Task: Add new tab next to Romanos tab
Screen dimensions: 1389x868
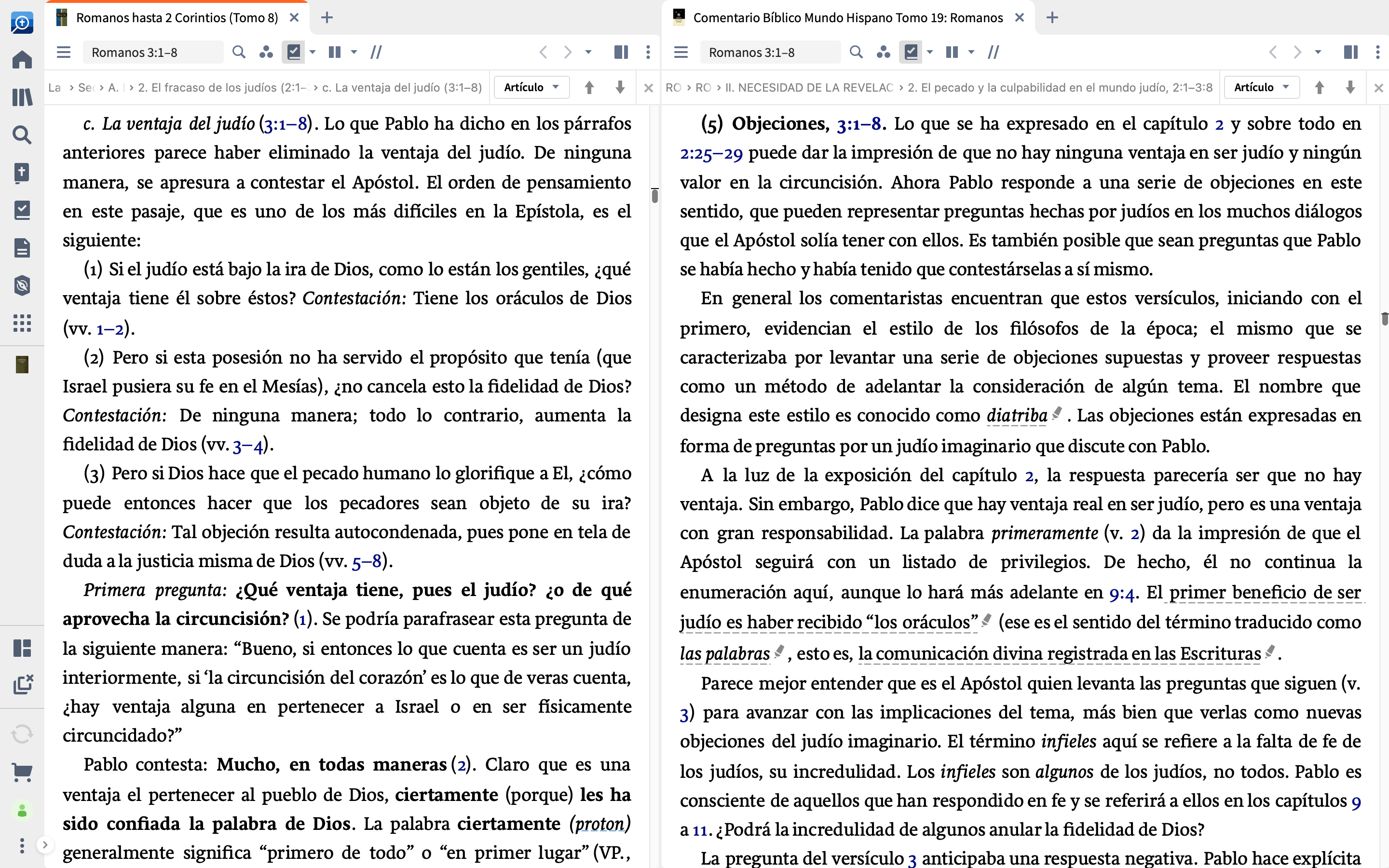Action: coord(327,18)
